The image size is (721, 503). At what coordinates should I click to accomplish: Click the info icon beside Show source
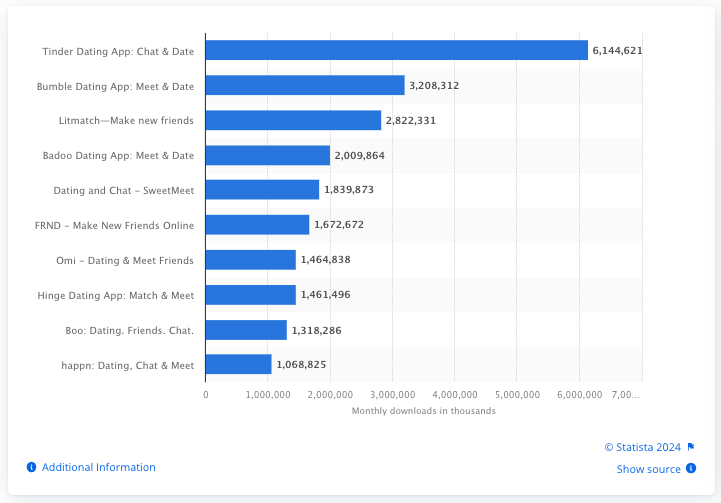[x=690, y=469]
